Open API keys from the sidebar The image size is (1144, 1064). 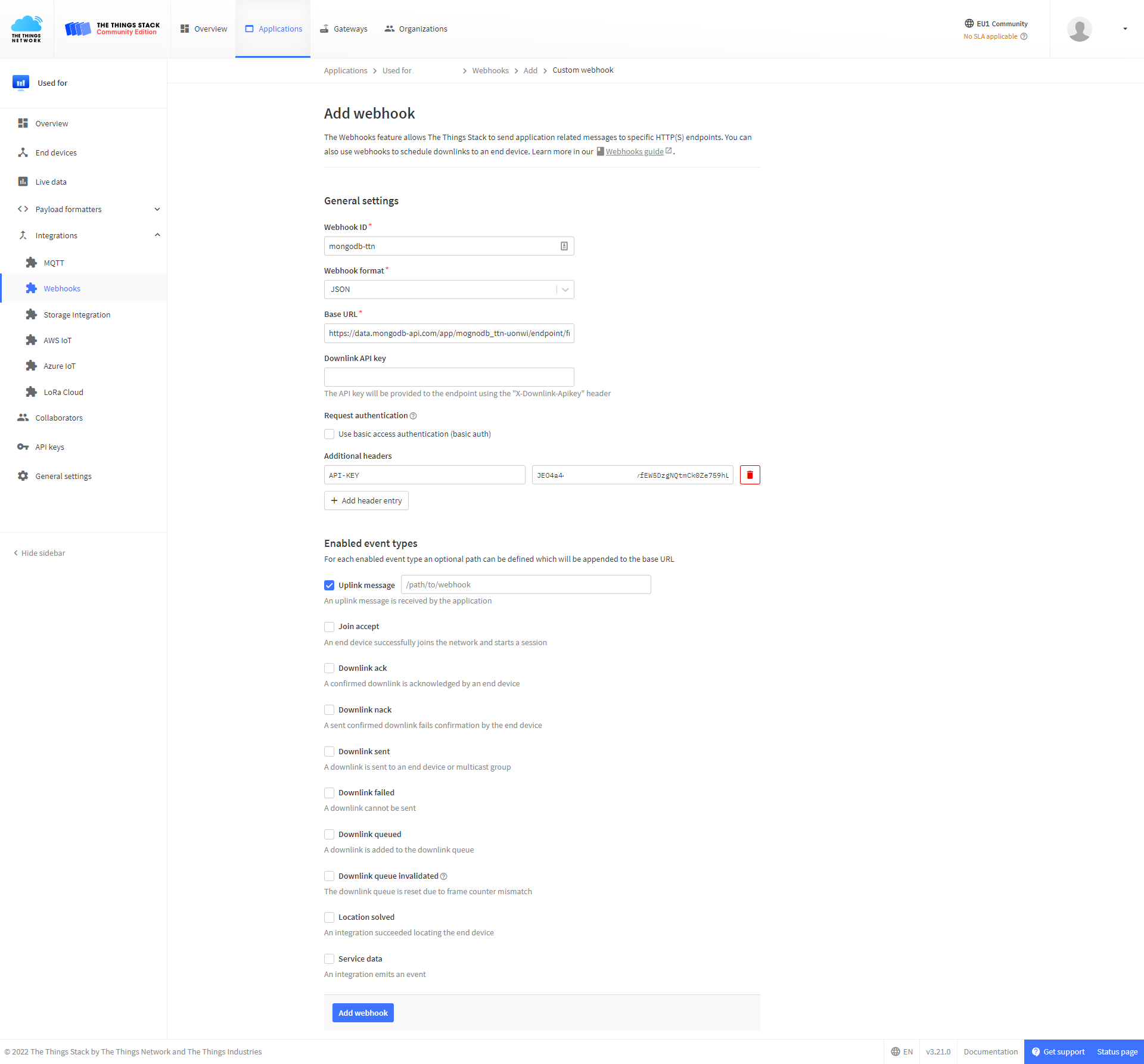click(x=49, y=447)
